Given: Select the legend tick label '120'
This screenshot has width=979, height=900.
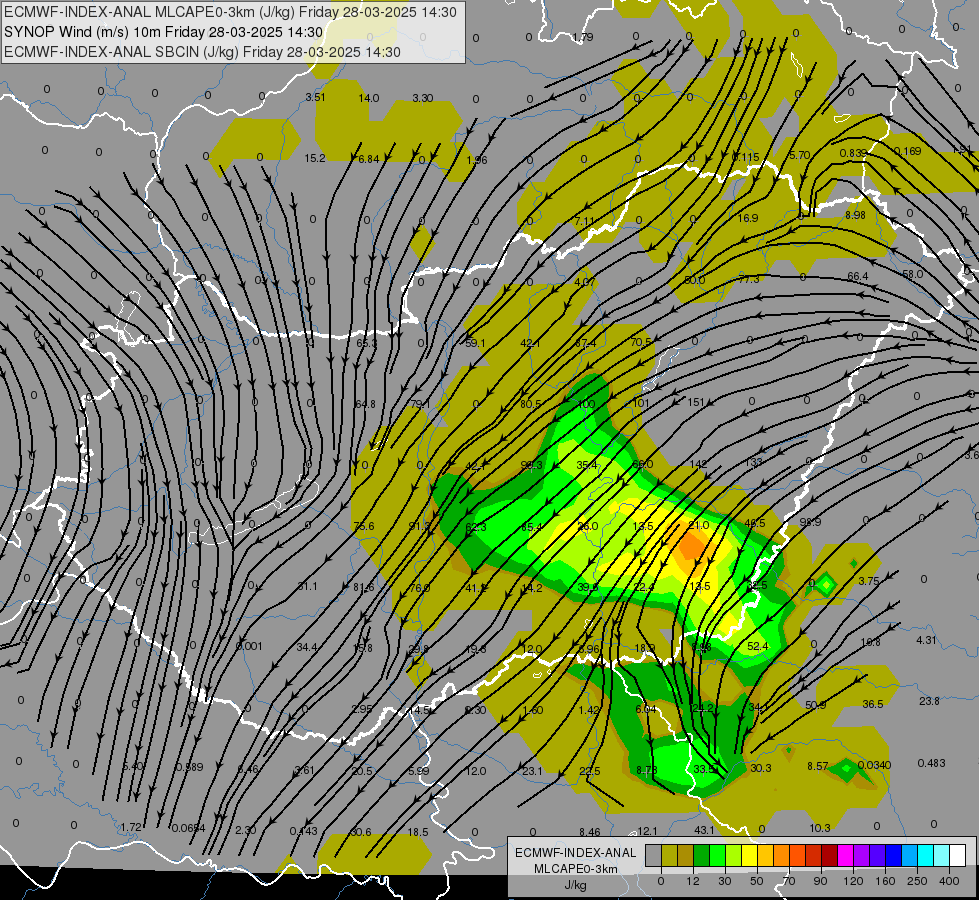Looking at the screenshot, I should 854,881.
